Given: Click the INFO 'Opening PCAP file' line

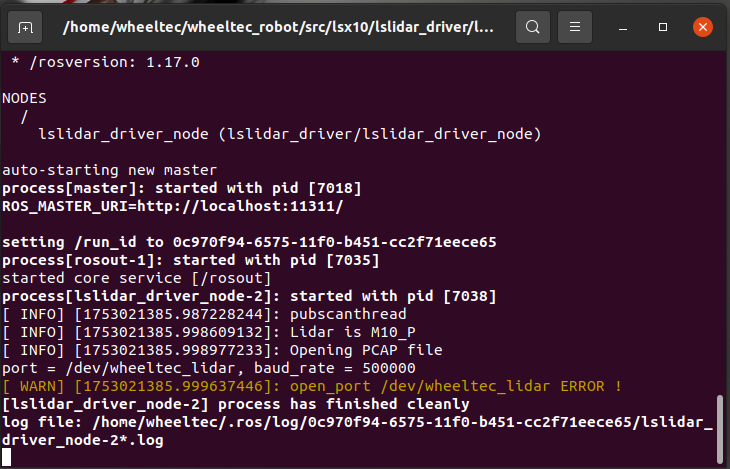Looking at the screenshot, I should (222, 350).
